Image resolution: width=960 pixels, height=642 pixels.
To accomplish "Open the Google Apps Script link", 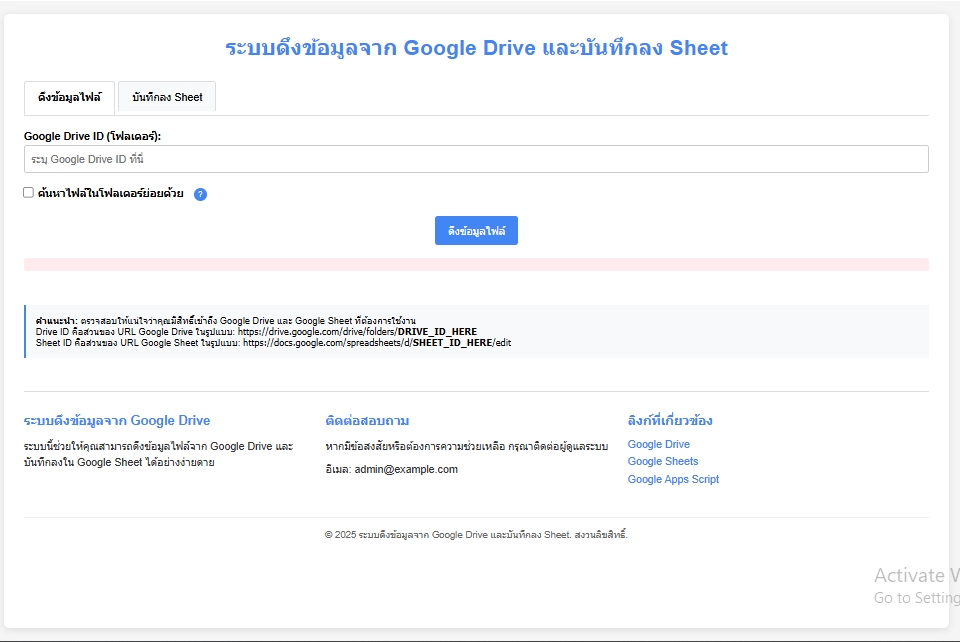I will (673, 479).
